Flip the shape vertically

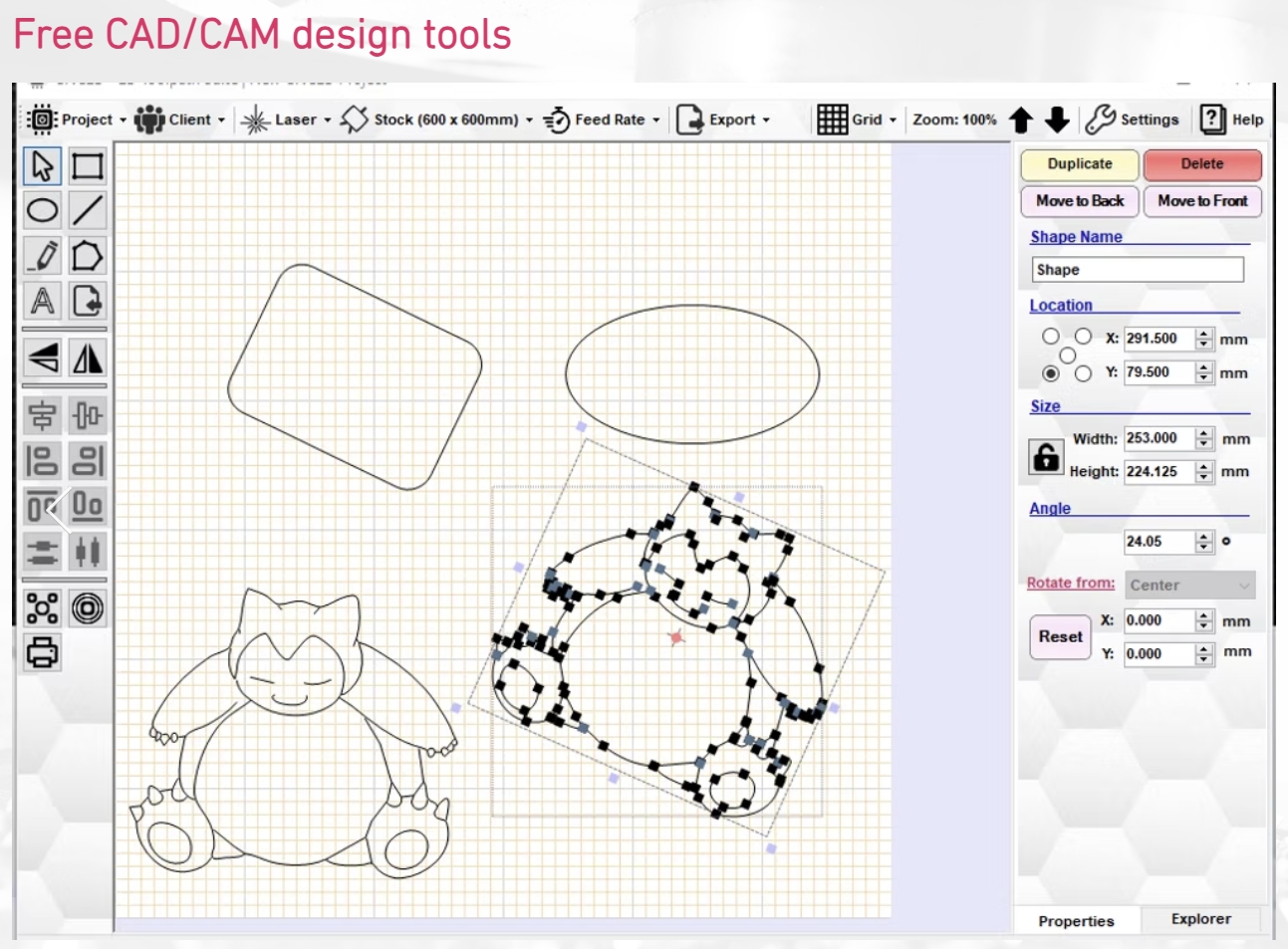[42, 358]
